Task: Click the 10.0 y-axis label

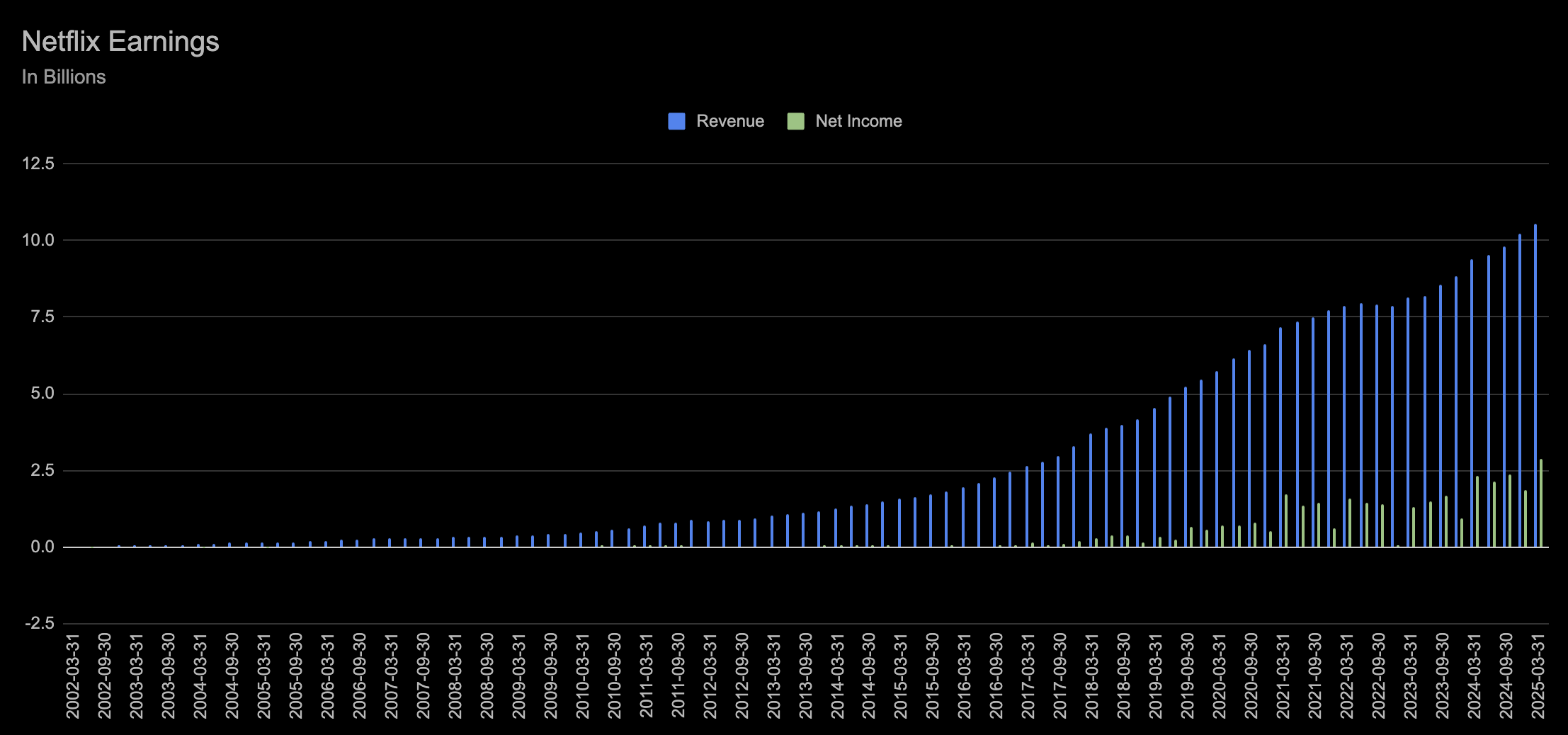Action: [38, 240]
